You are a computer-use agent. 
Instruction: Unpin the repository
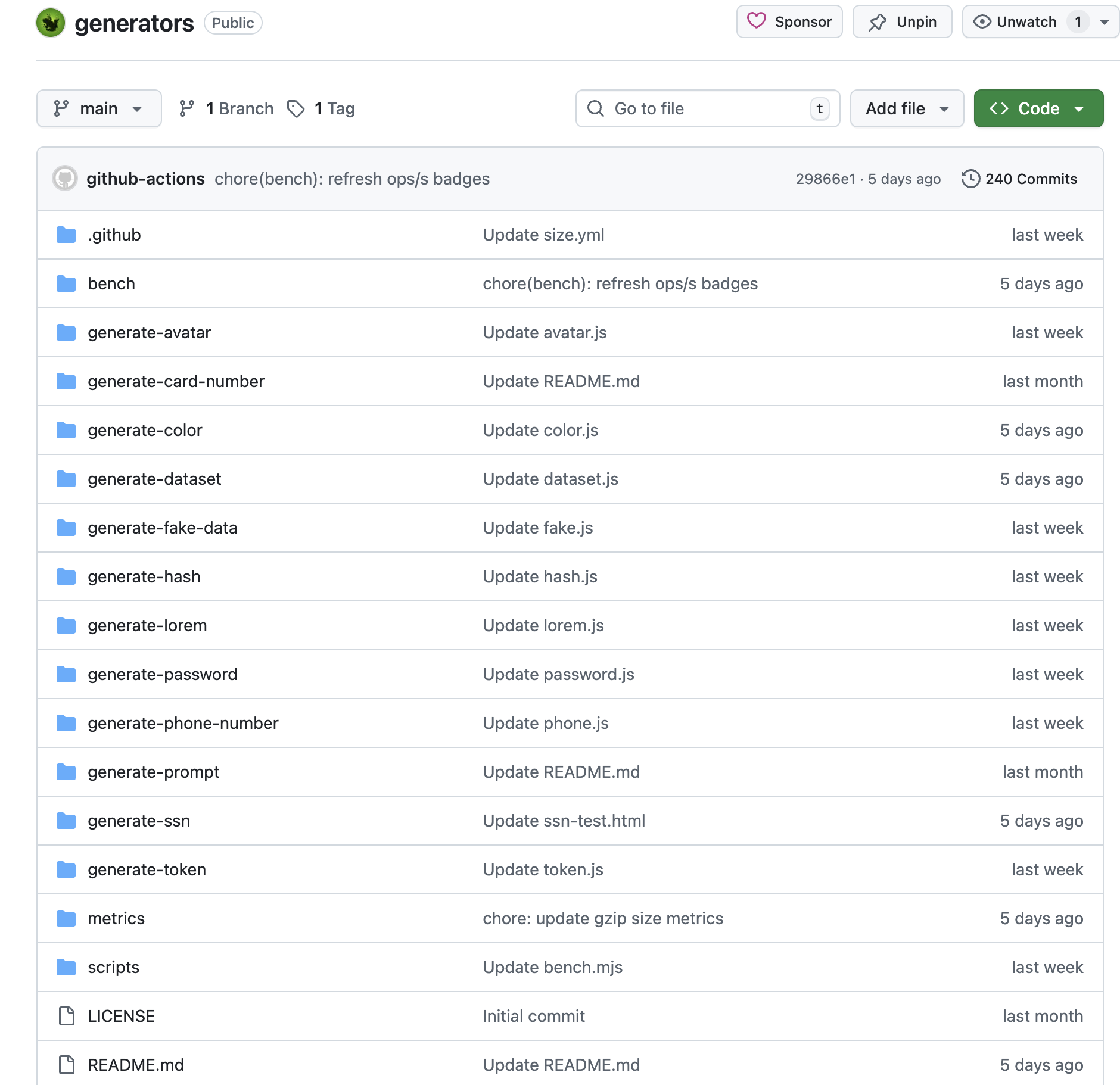902,21
